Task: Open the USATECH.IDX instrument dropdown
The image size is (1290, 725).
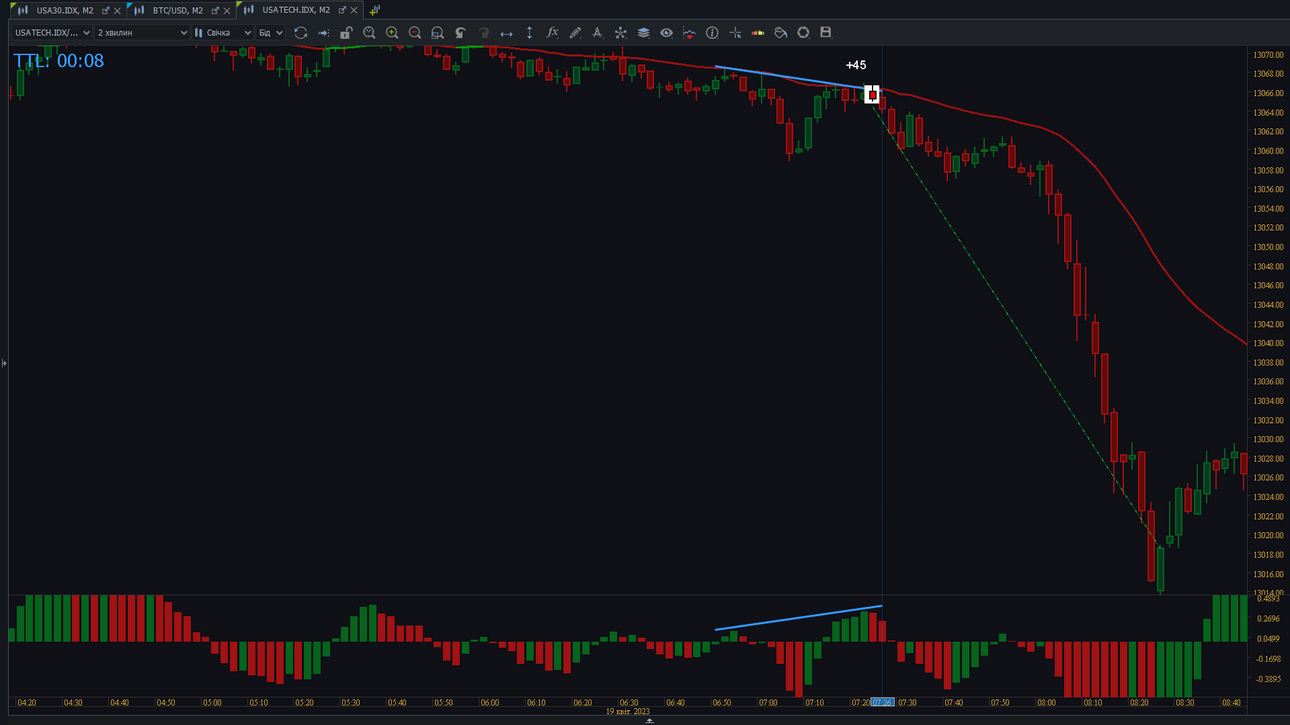Action: pyautogui.click(x=52, y=33)
